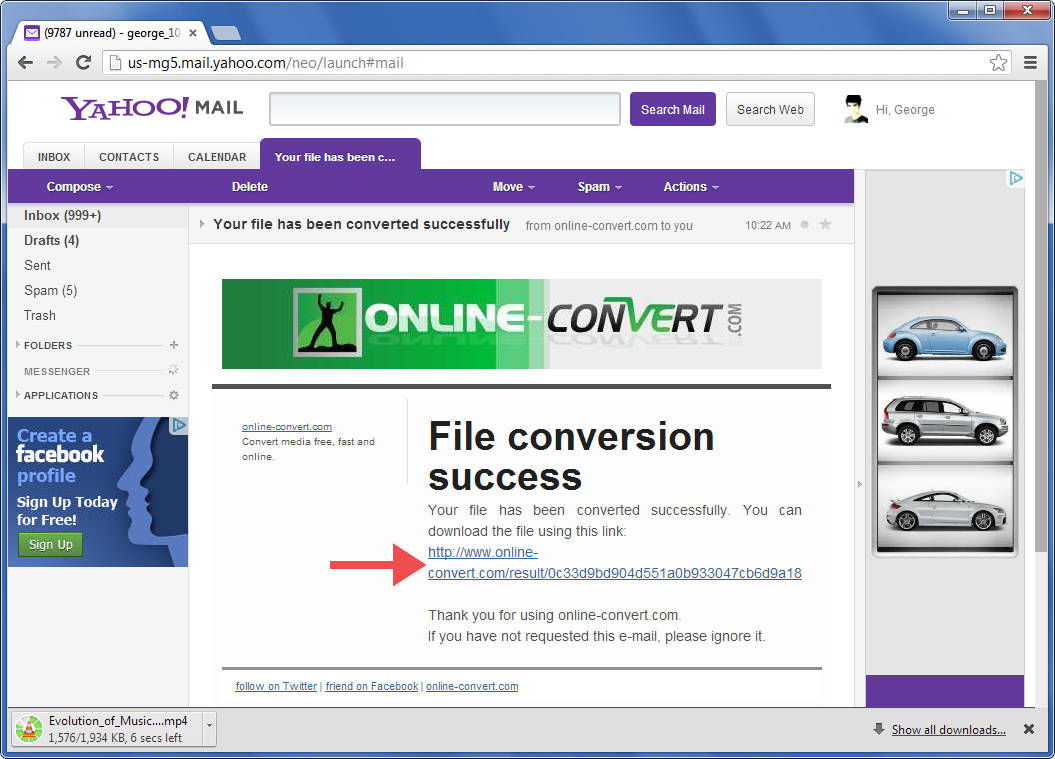Switch to the Contacts tab
The image size is (1055, 759).
click(x=129, y=157)
